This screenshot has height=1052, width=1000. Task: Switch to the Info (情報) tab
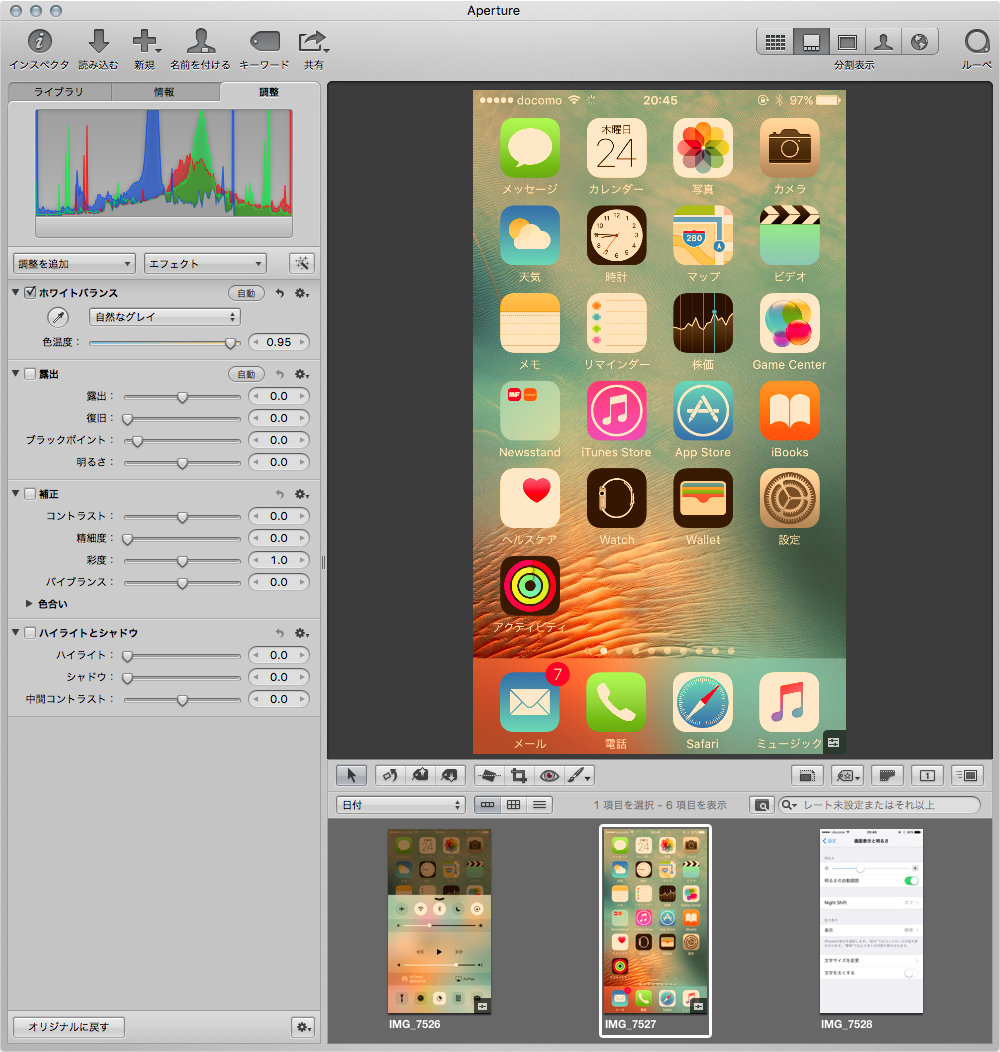tap(164, 92)
